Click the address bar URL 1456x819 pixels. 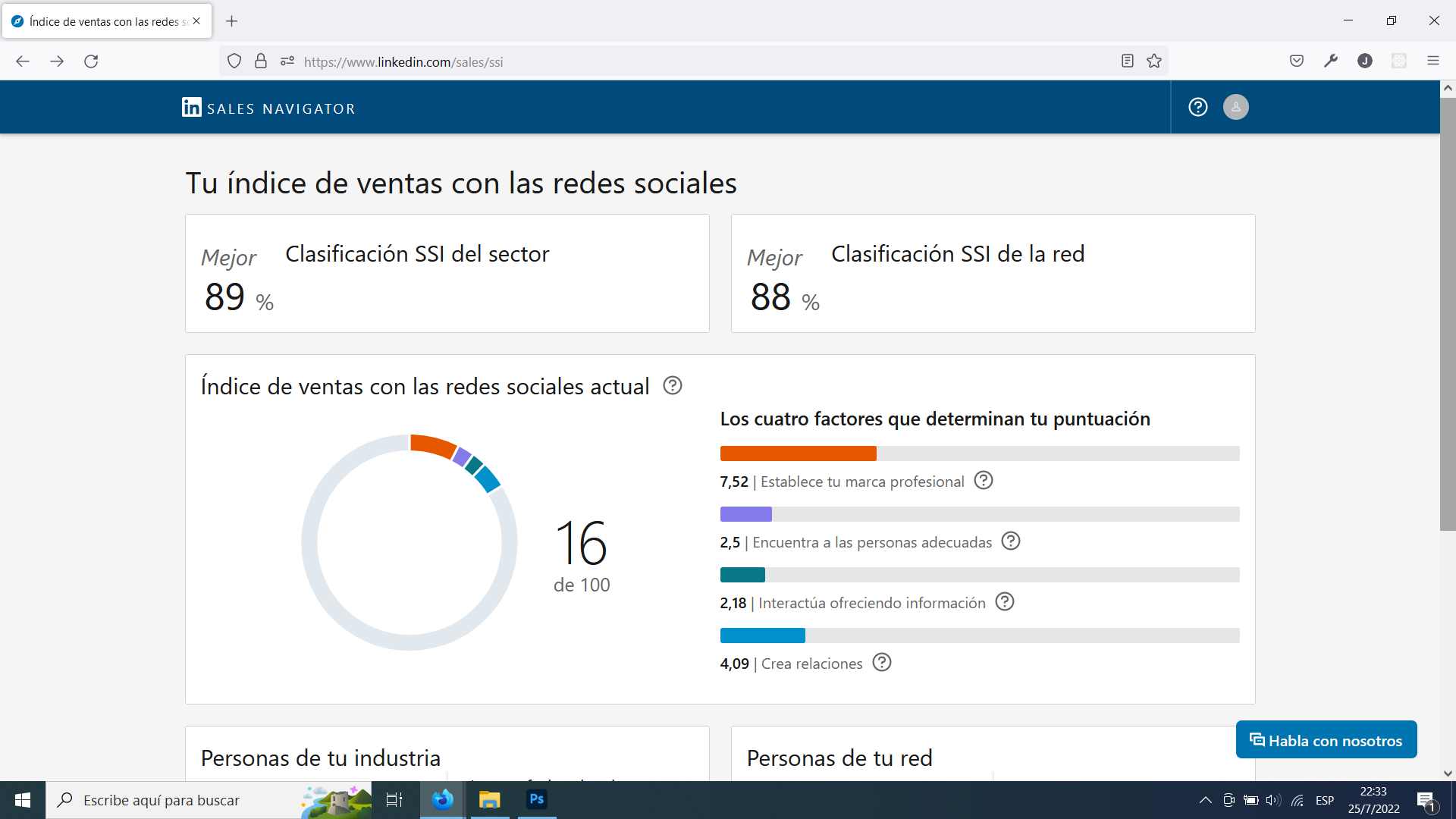tap(403, 62)
